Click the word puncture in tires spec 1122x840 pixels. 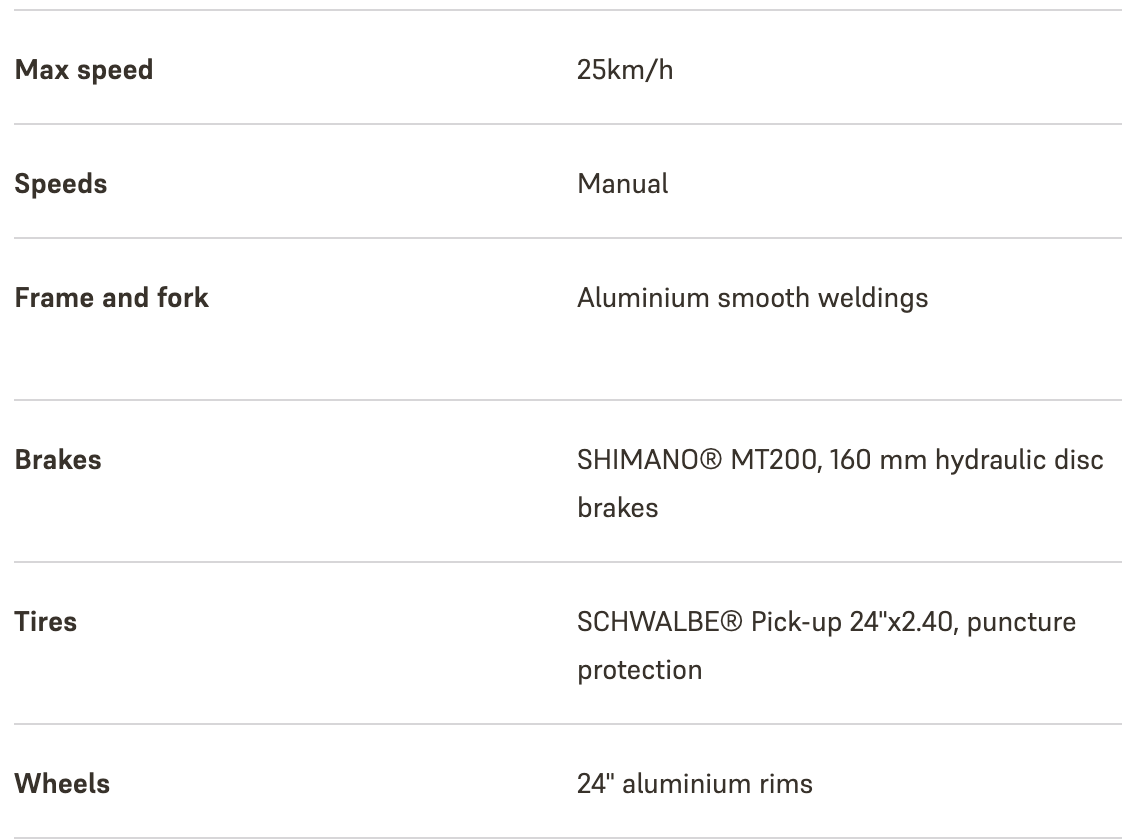pyautogui.click(x=1021, y=622)
